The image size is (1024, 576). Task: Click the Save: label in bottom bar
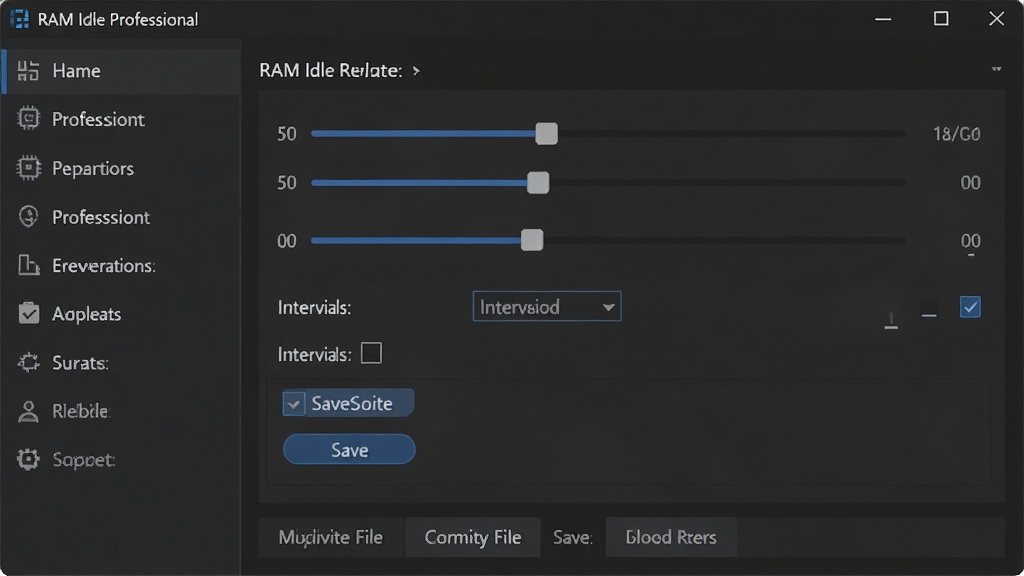[x=573, y=537]
